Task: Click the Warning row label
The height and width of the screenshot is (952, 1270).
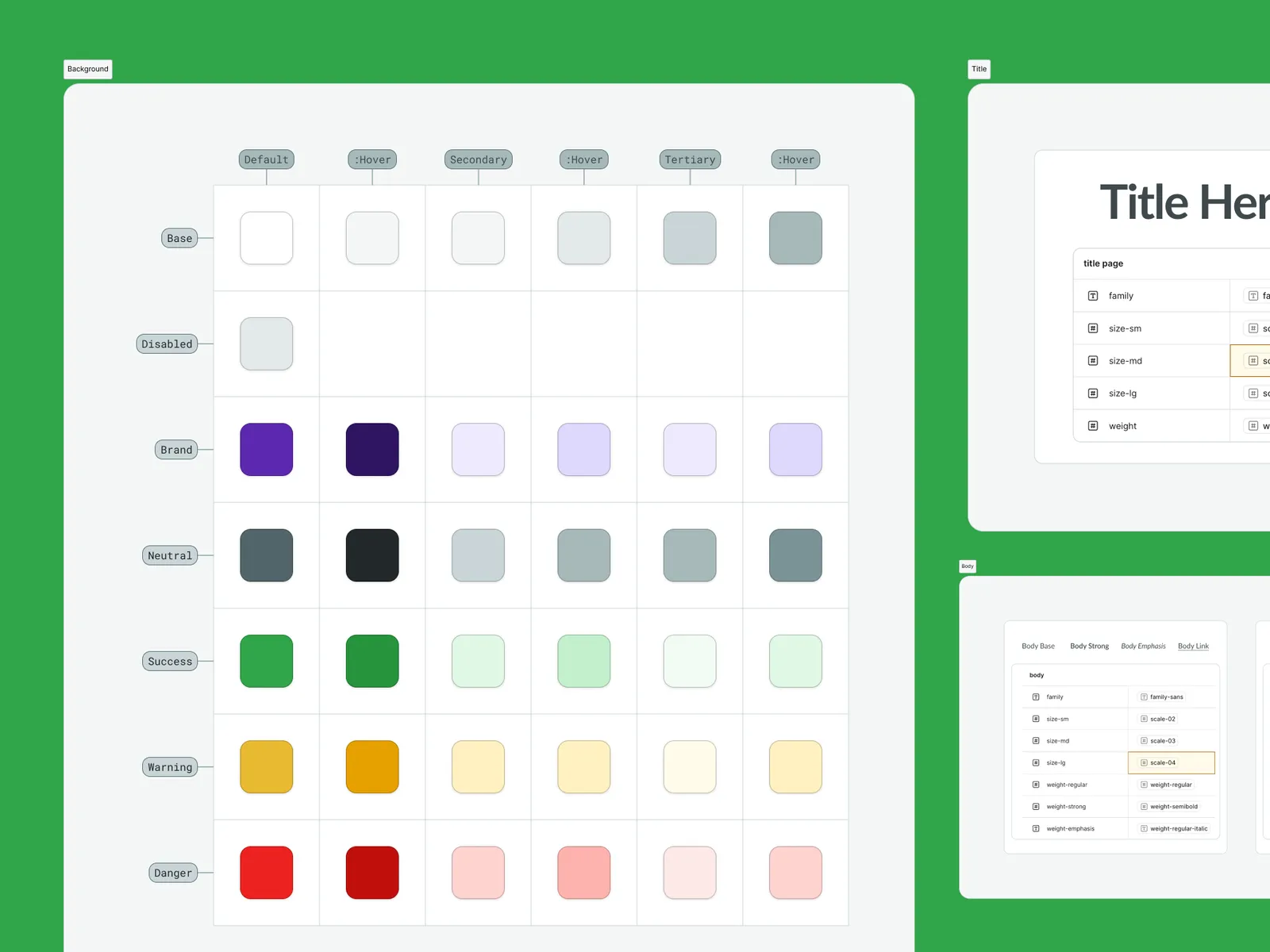Action: tap(170, 767)
